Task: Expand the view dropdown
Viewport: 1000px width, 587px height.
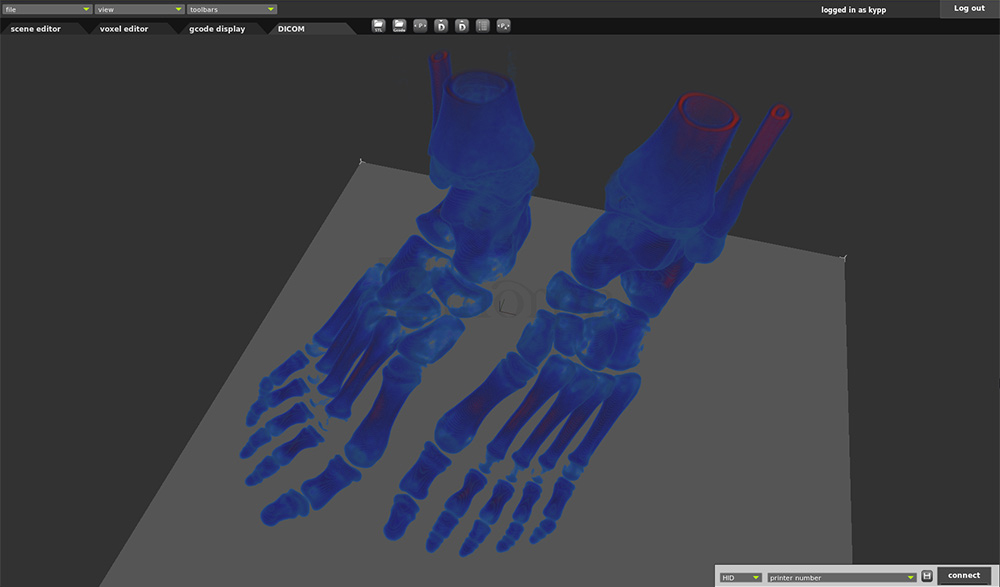Action: click(139, 9)
